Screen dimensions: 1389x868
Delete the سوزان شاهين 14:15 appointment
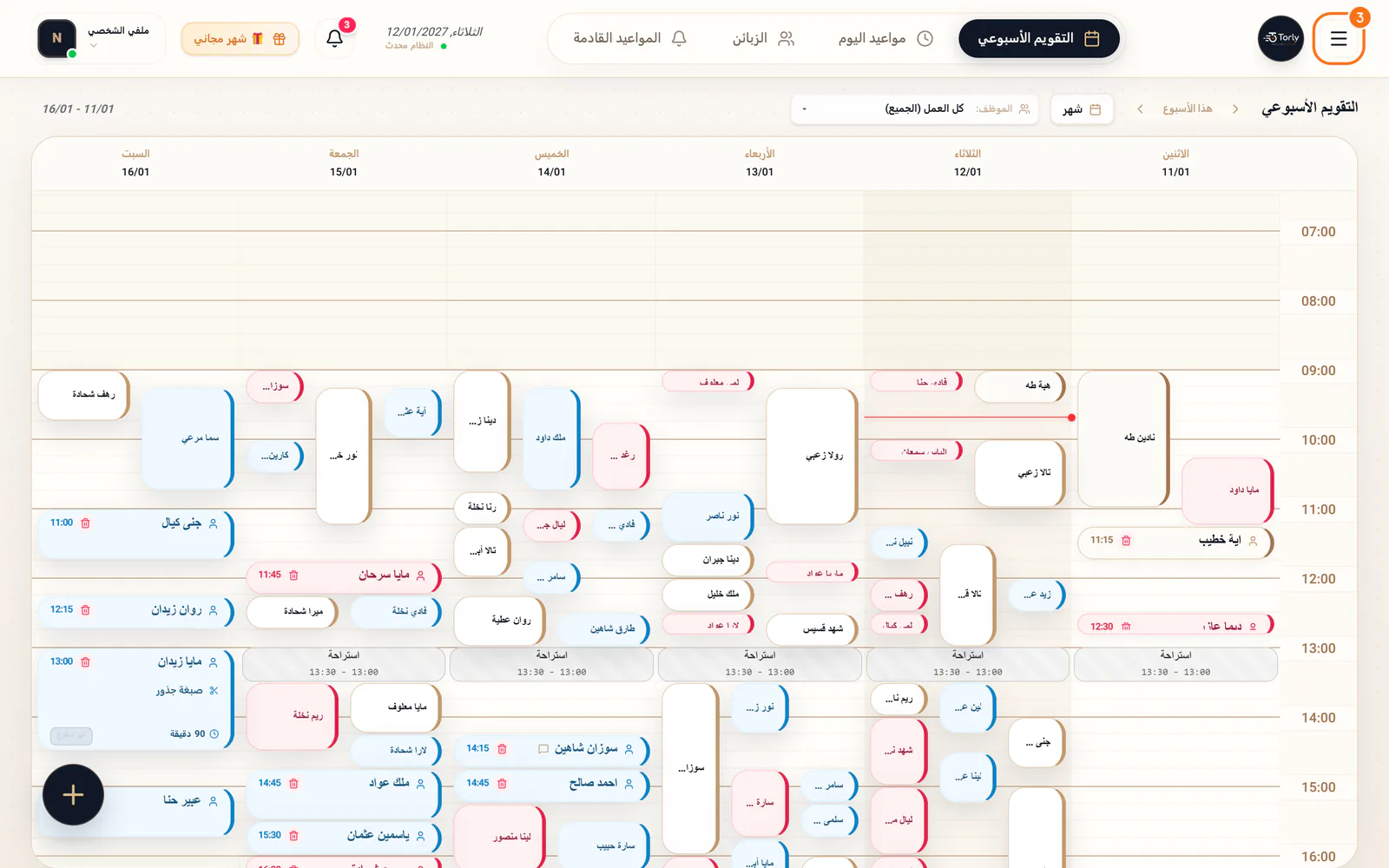click(x=502, y=749)
